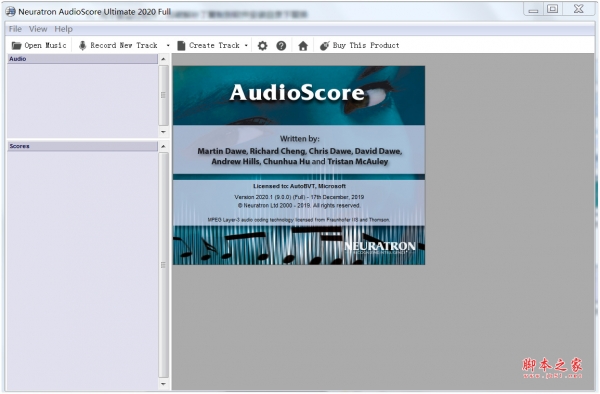This screenshot has width=600, height=394.
Task: Minimize the AudioScore window
Action: pos(533,9)
